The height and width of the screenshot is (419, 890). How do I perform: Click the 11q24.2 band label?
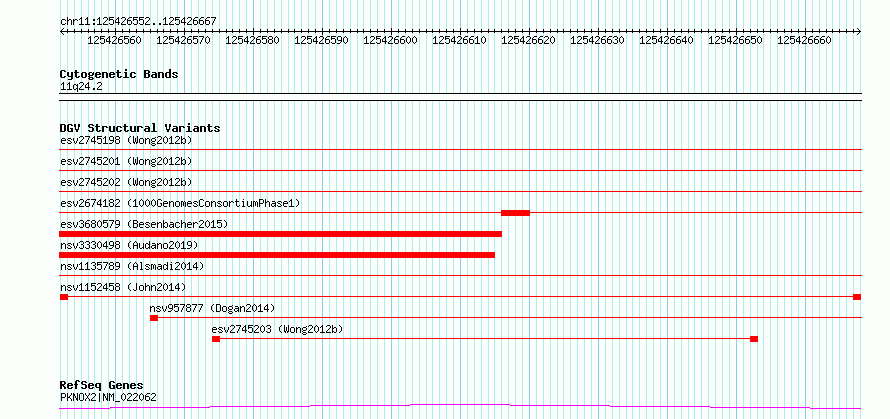coord(81,86)
